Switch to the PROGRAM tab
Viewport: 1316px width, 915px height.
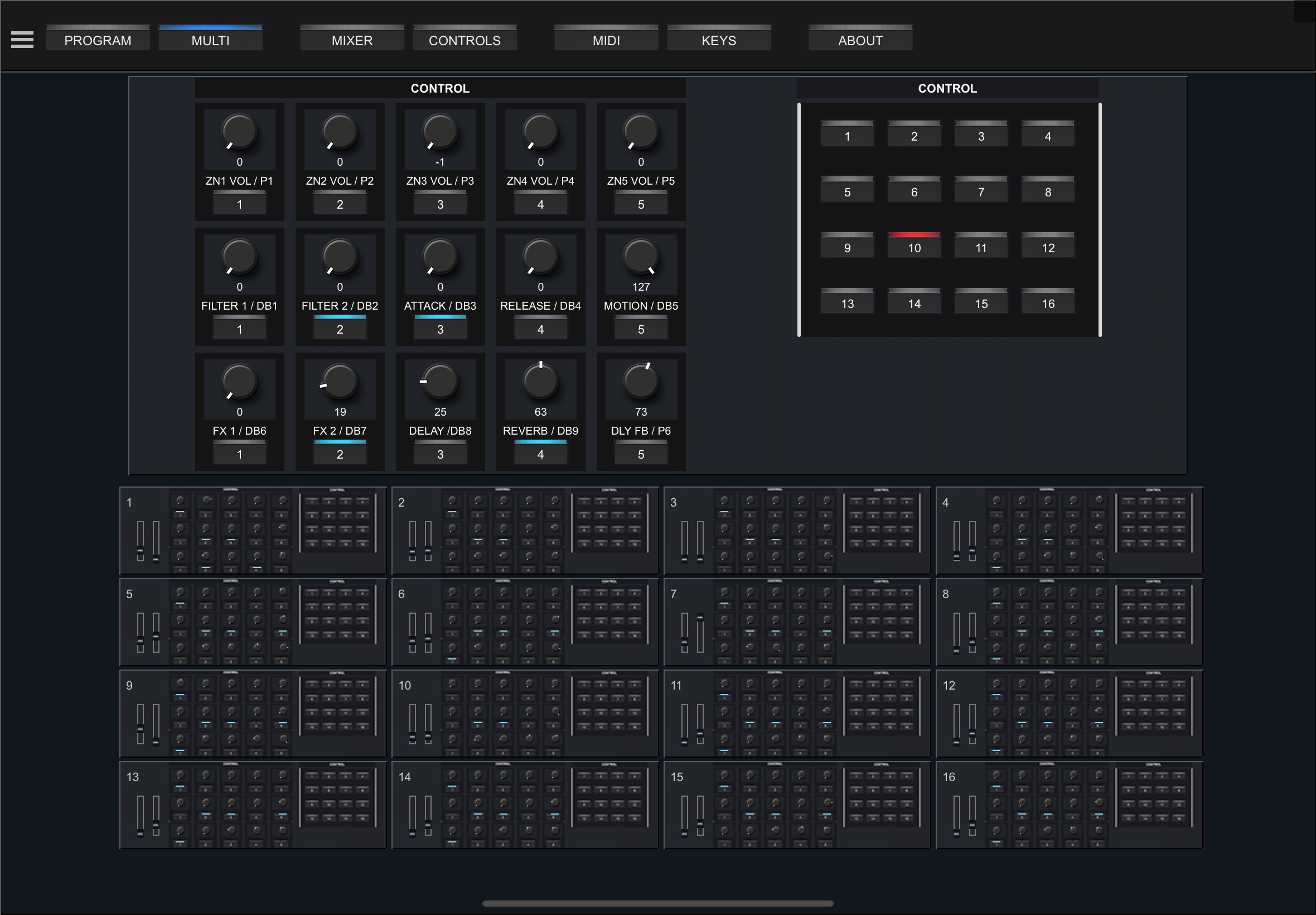(98, 40)
